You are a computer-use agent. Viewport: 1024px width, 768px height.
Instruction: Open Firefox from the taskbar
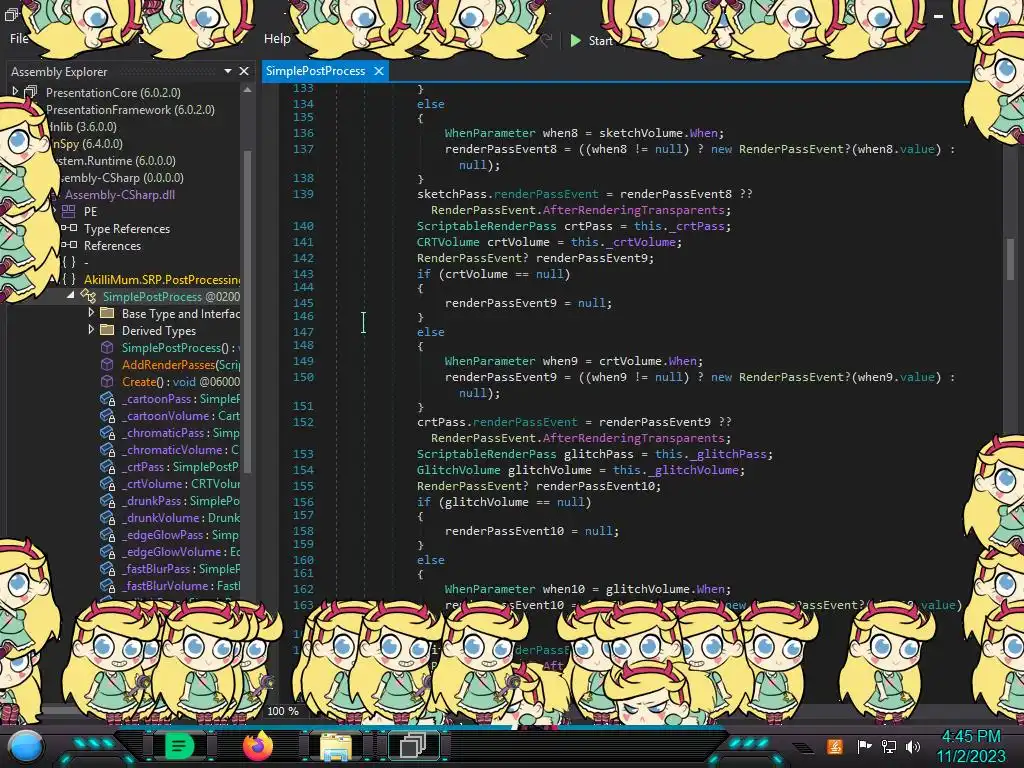tap(258, 745)
